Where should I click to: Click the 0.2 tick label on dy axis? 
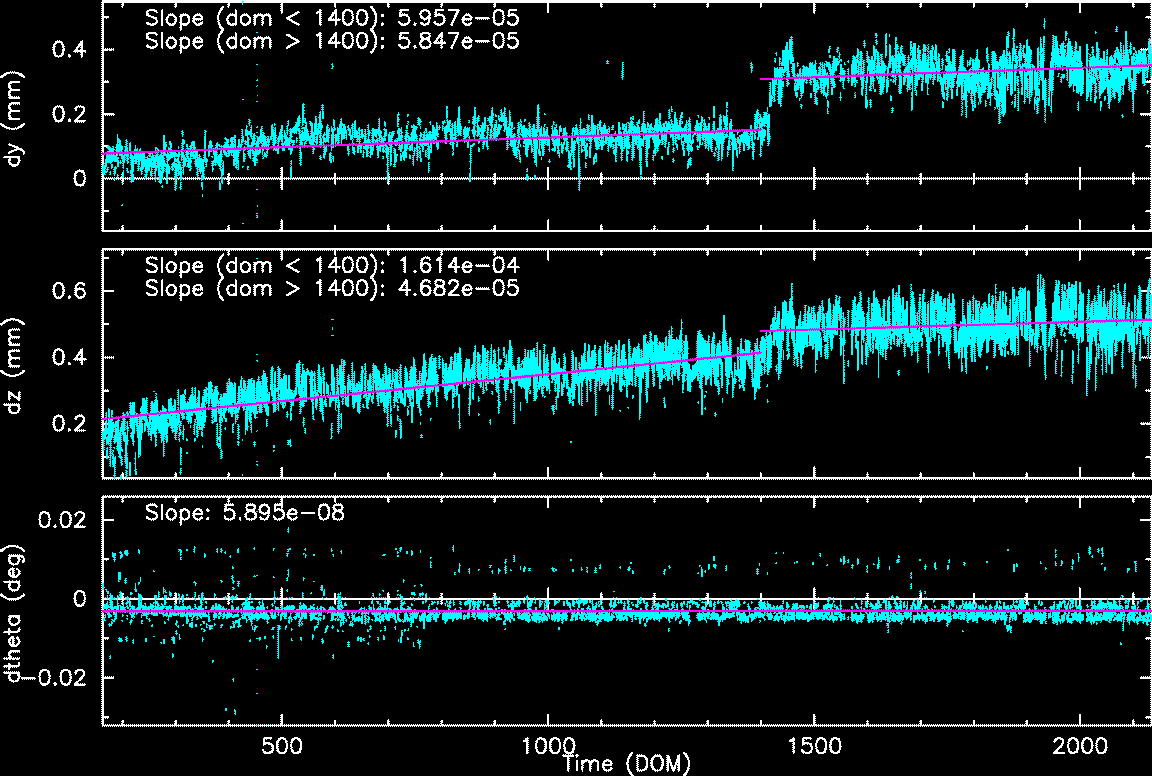coord(74,114)
